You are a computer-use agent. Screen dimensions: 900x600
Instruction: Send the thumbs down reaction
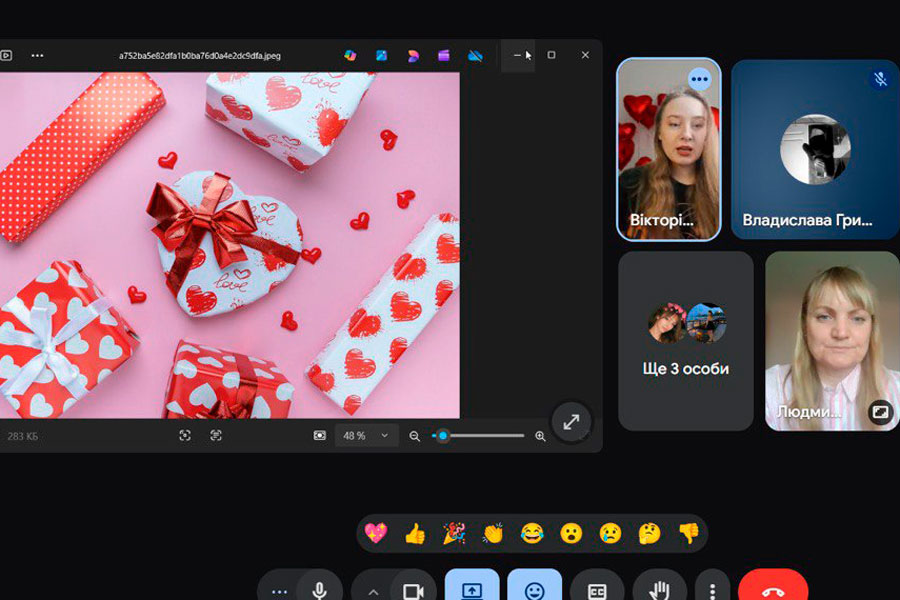688,533
